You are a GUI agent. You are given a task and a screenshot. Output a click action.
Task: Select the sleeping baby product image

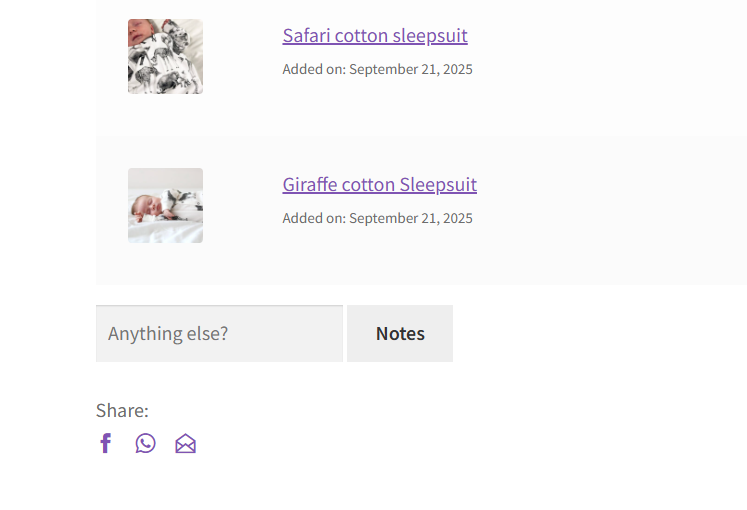[x=165, y=205]
